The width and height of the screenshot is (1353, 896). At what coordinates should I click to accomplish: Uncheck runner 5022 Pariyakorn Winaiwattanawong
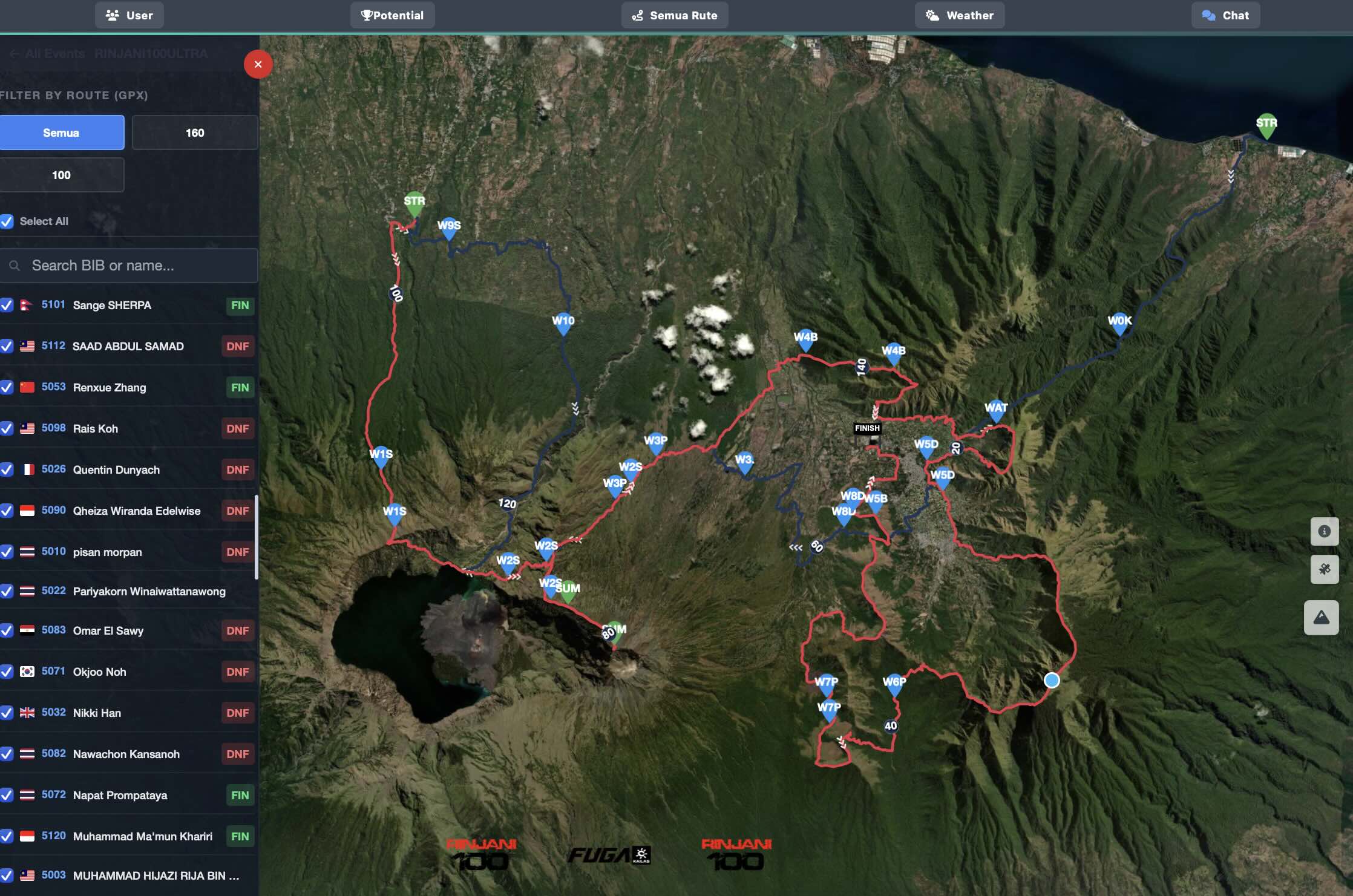click(x=7, y=591)
